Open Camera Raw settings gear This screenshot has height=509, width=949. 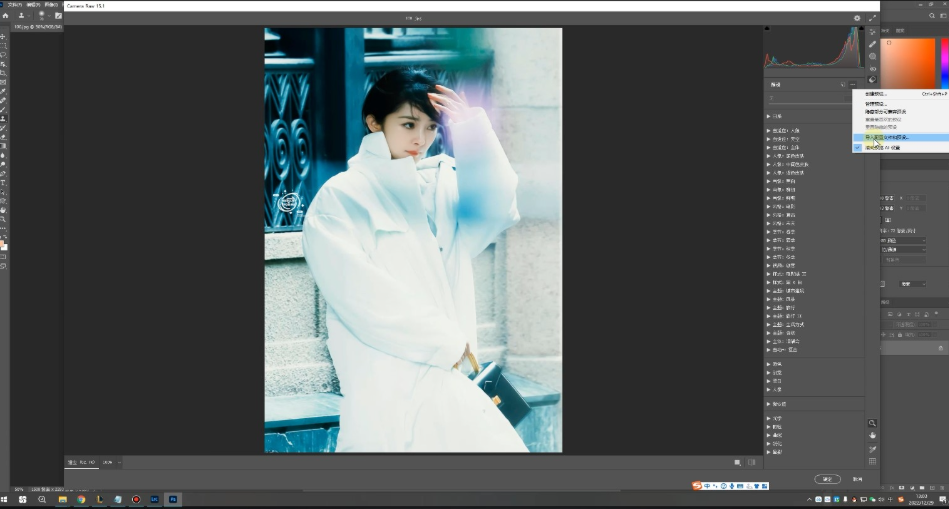(857, 18)
